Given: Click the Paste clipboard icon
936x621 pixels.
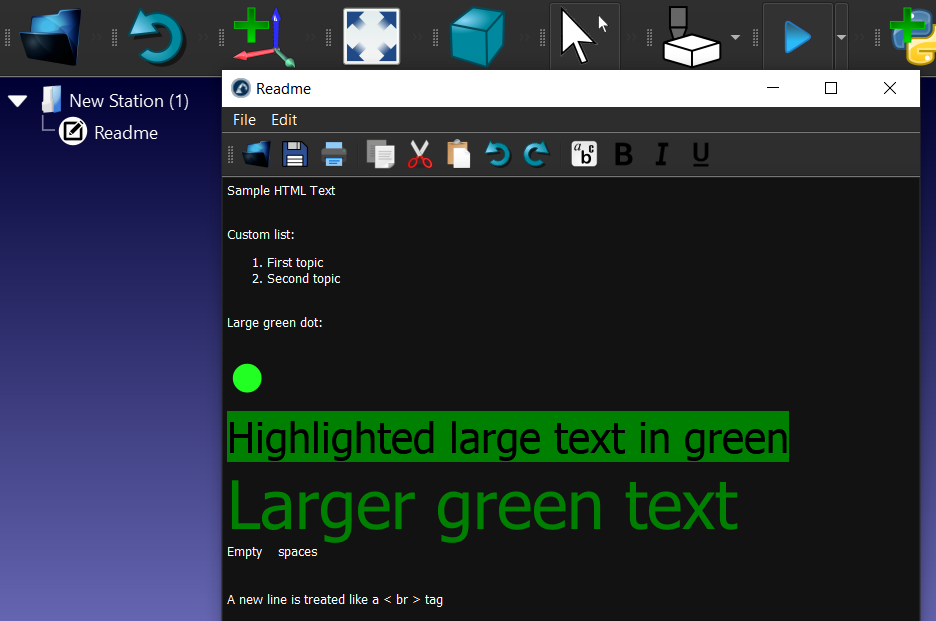Looking at the screenshot, I should pos(458,154).
